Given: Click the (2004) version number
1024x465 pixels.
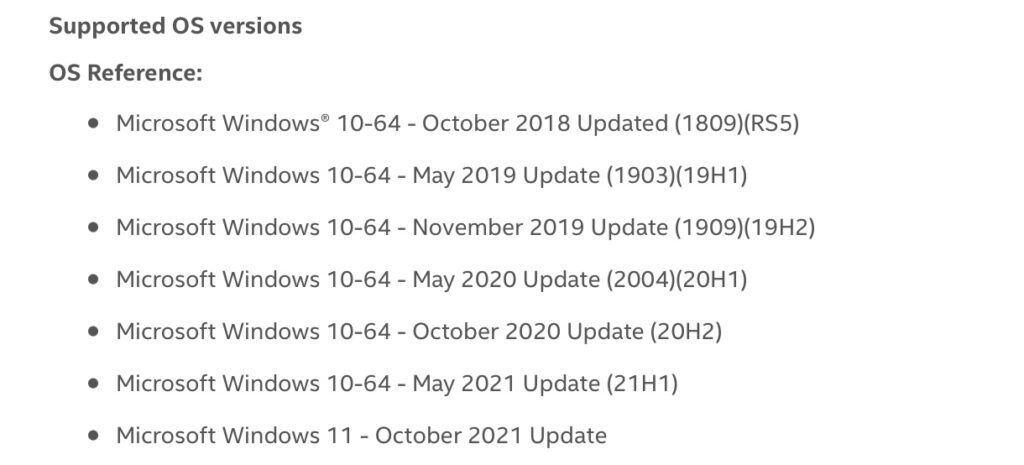Looking at the screenshot, I should click(640, 280).
